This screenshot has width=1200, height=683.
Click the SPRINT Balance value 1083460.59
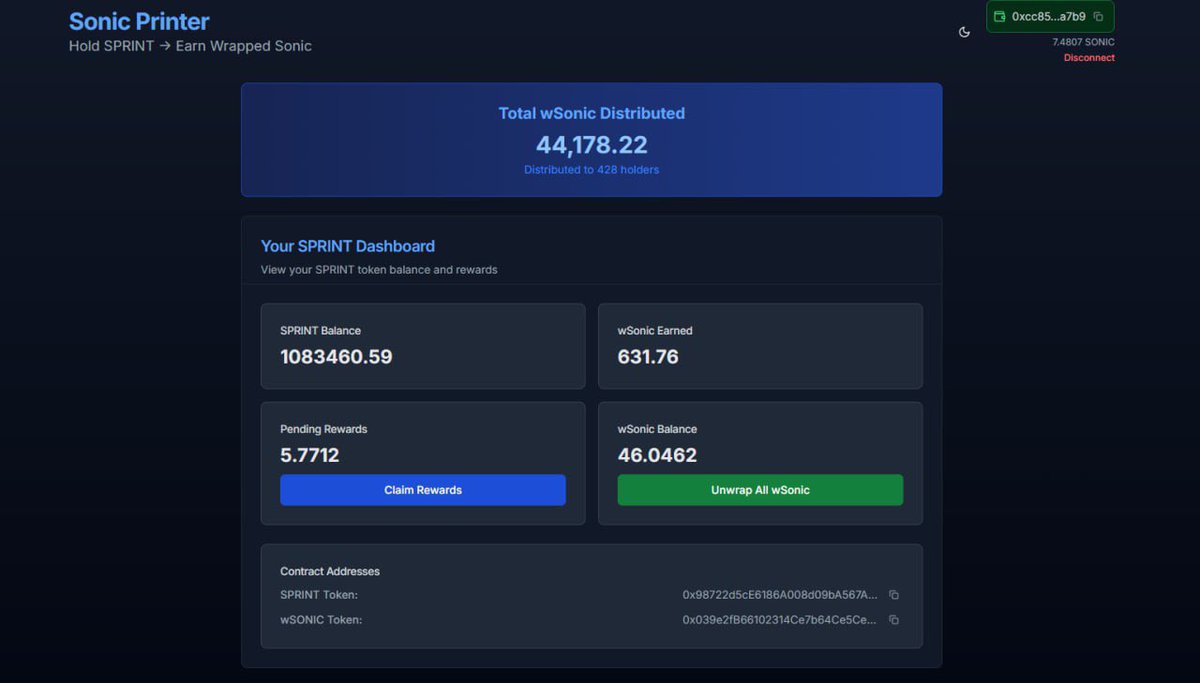pyautogui.click(x=336, y=357)
